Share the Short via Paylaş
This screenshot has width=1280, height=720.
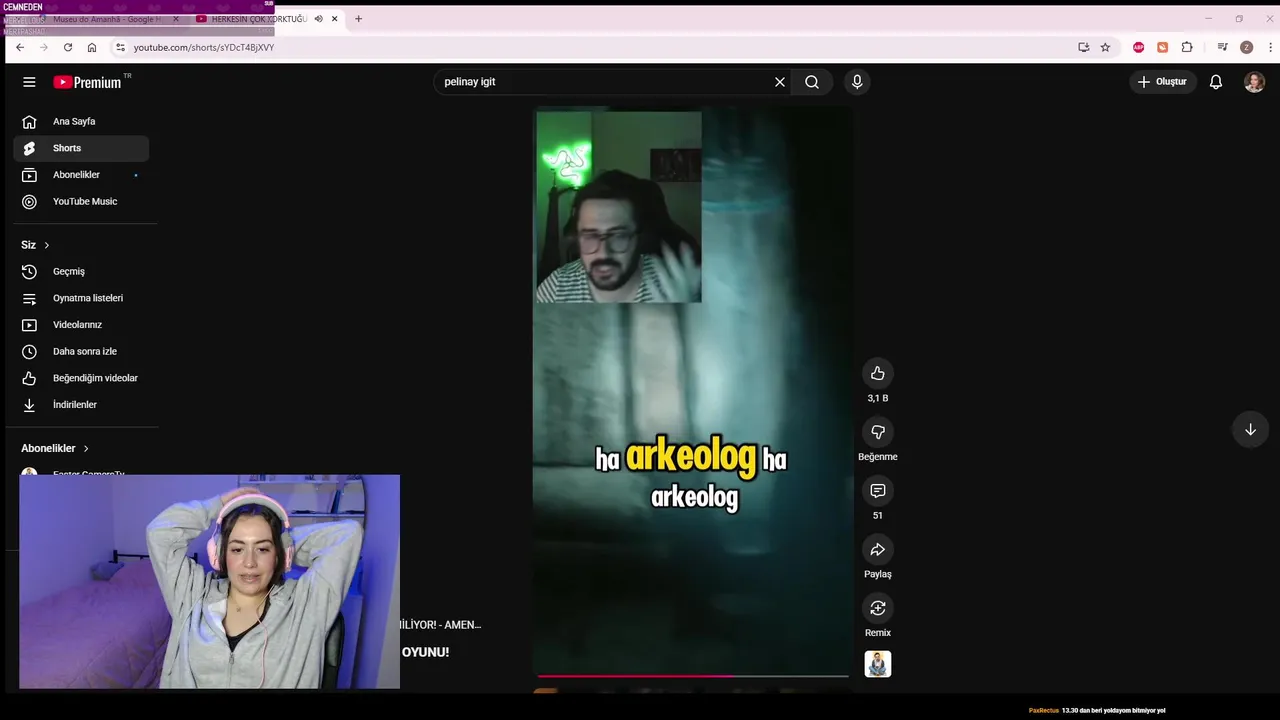(x=878, y=549)
